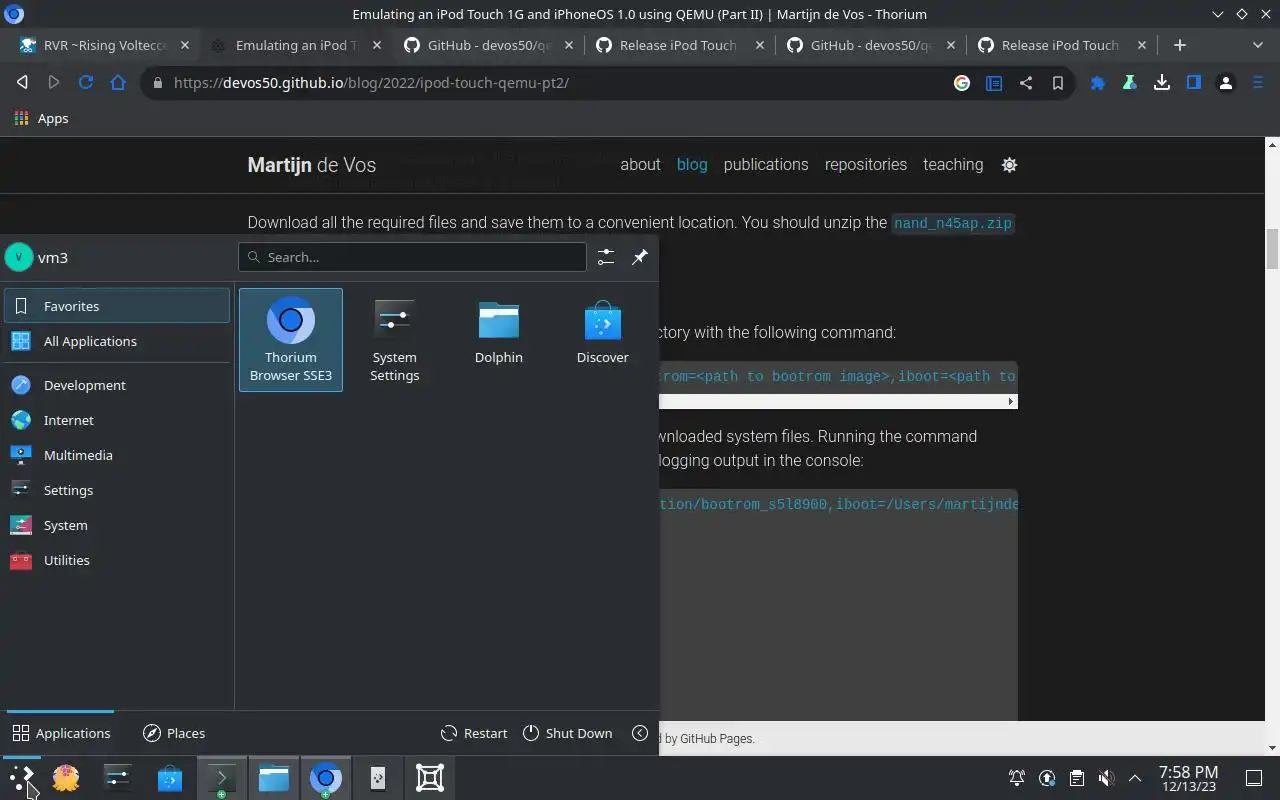The image size is (1280, 800).
Task: Open notifications bell in system tray
Action: (x=1017, y=778)
